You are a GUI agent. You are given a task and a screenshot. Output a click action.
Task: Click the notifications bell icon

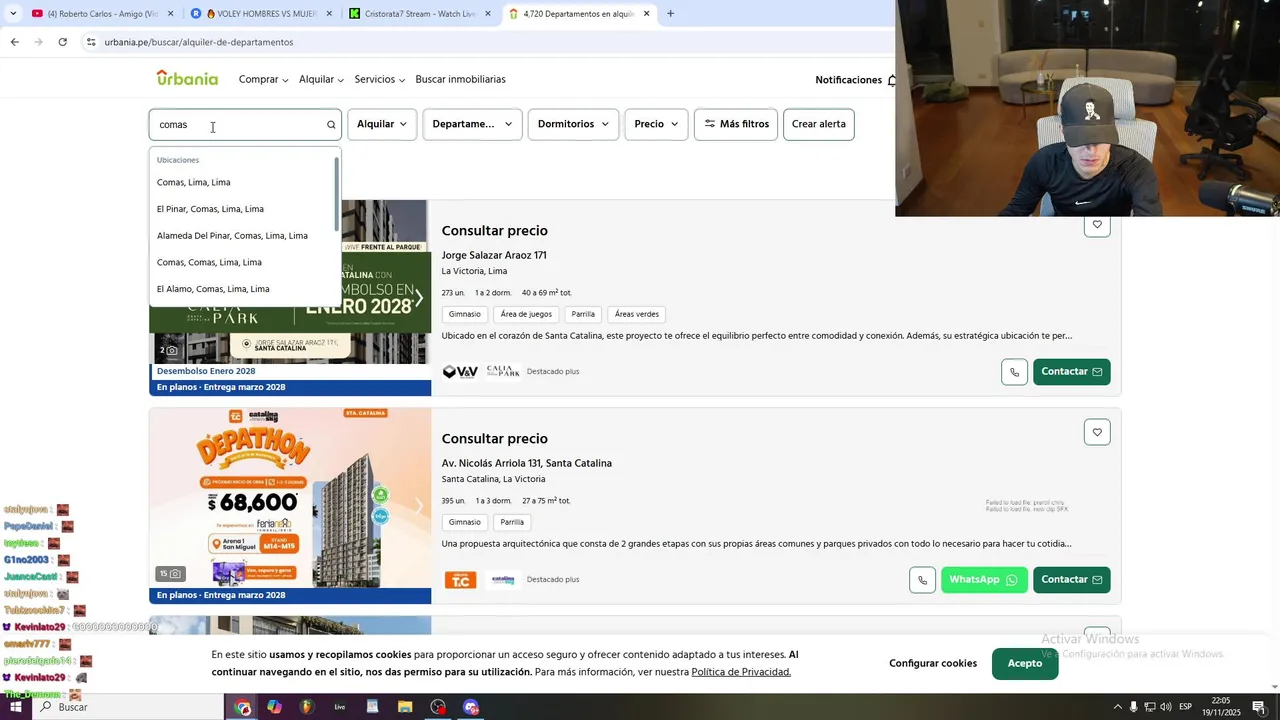pyautogui.click(x=891, y=80)
